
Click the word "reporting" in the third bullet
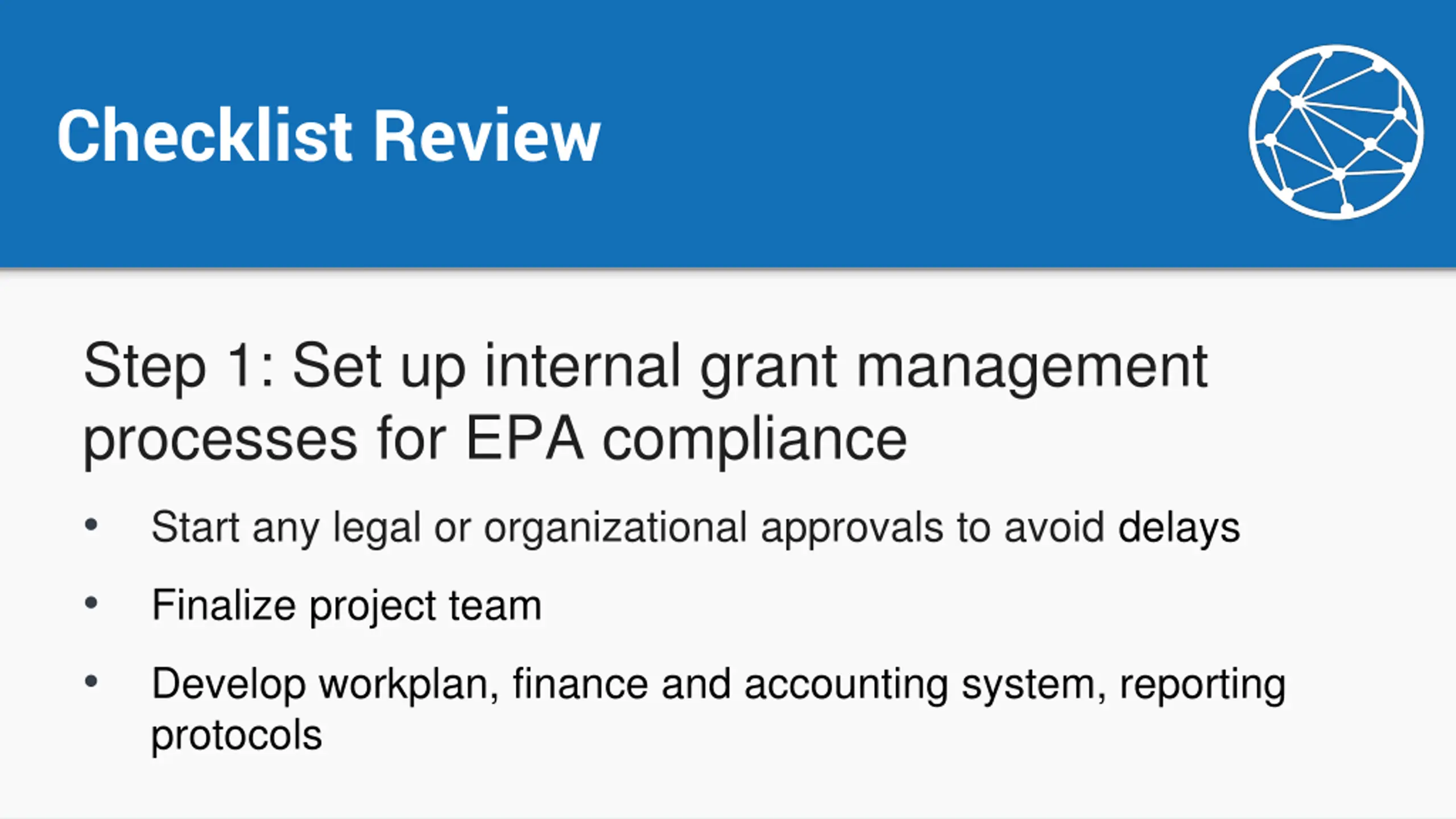pyautogui.click(x=1202, y=686)
